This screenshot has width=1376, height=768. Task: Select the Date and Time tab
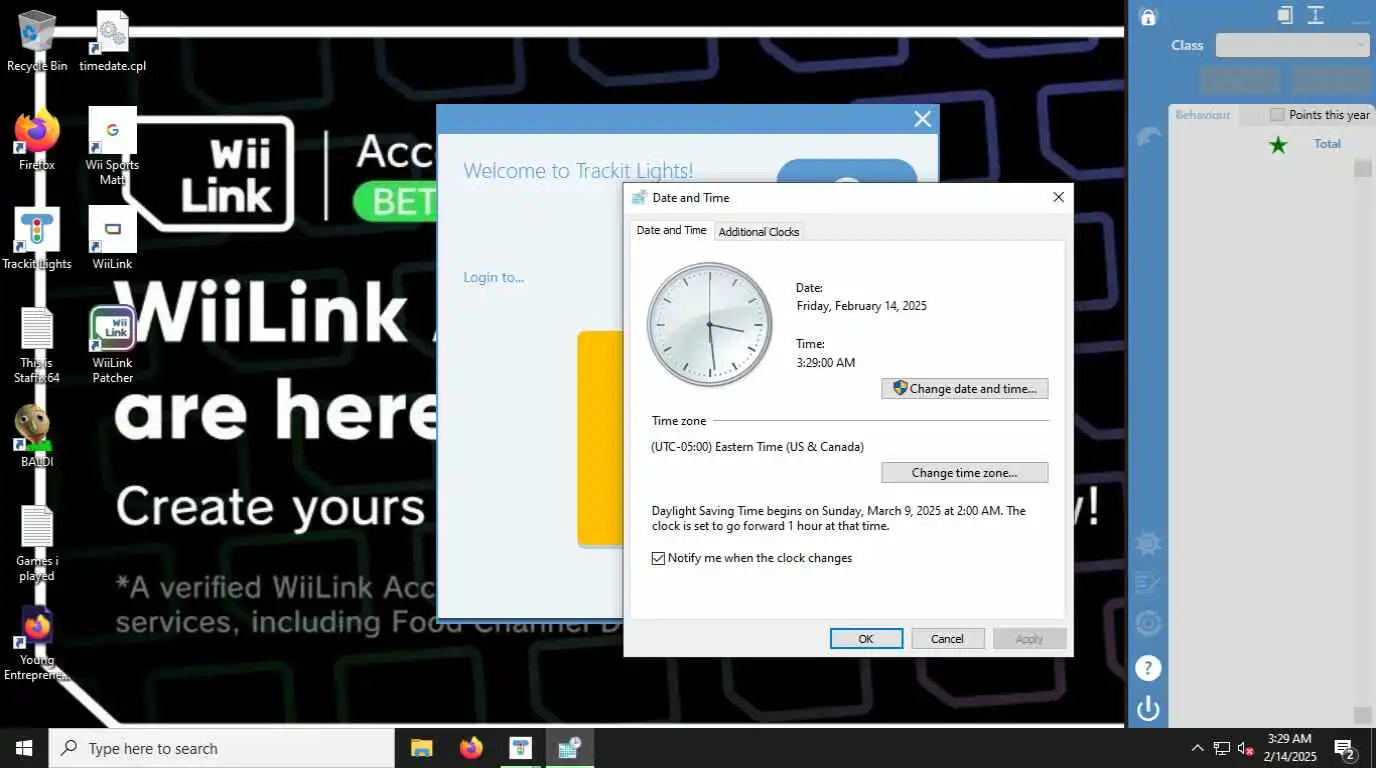(671, 230)
